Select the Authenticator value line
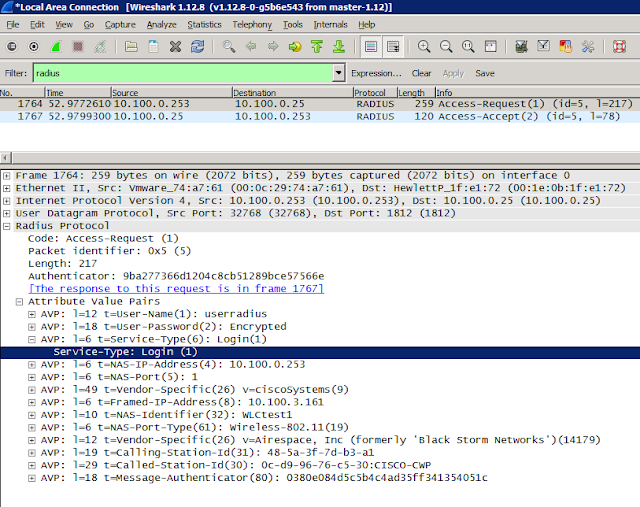Screen dimensions: 640x507 pyautogui.click(x=176, y=276)
